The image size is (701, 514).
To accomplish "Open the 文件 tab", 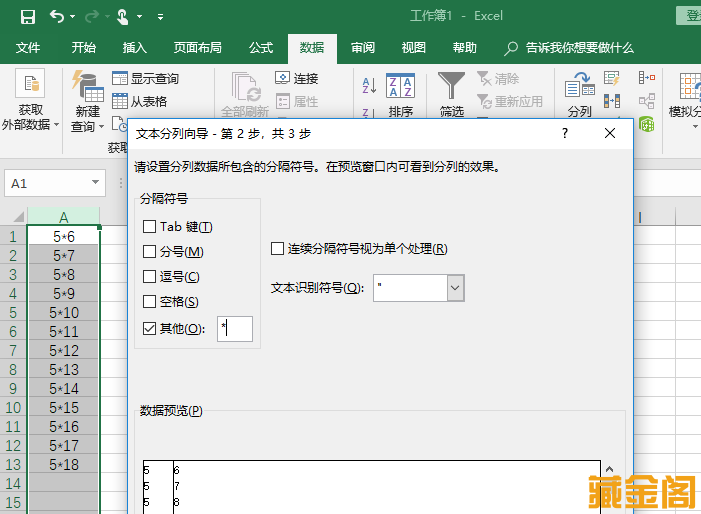I will pos(28,47).
